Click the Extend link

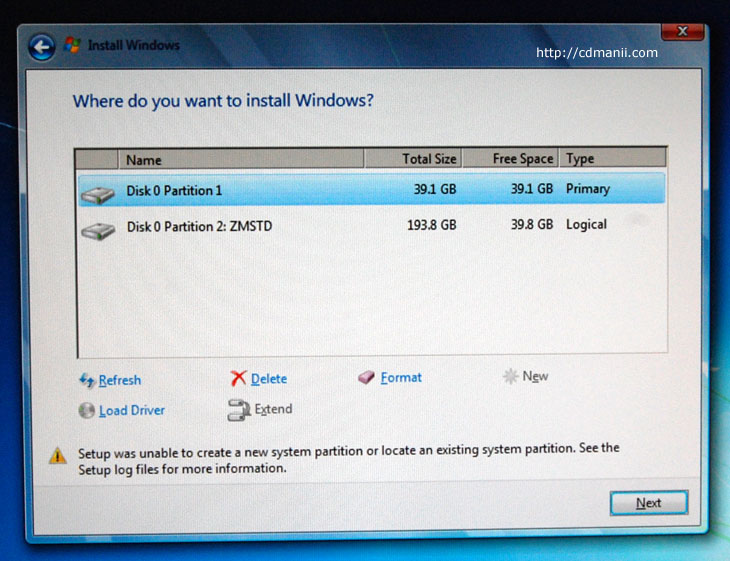[x=273, y=409]
